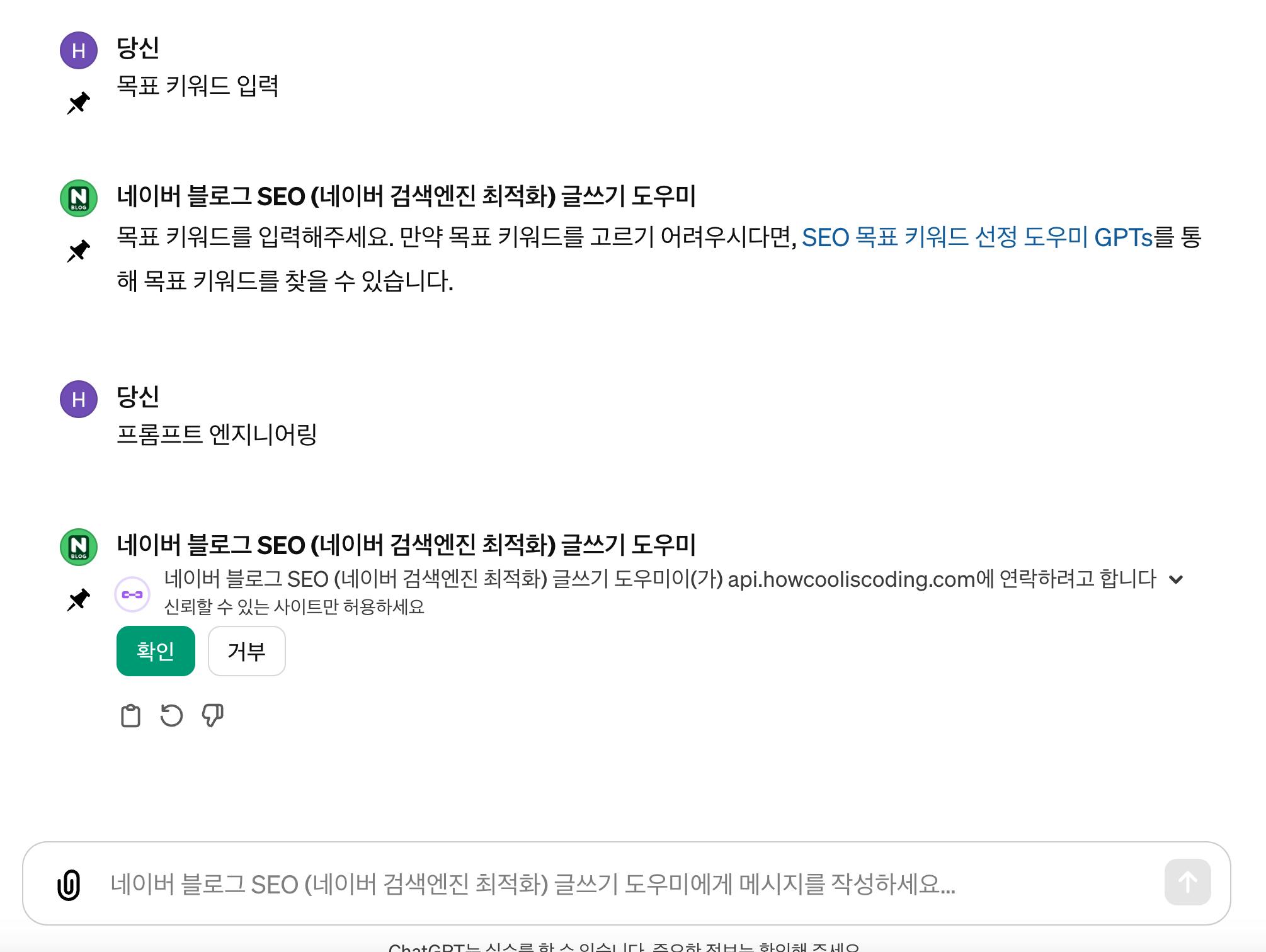Click the Naver Blog avatar in the latest reply
Viewport: 1266px width, 952px height.
click(79, 547)
